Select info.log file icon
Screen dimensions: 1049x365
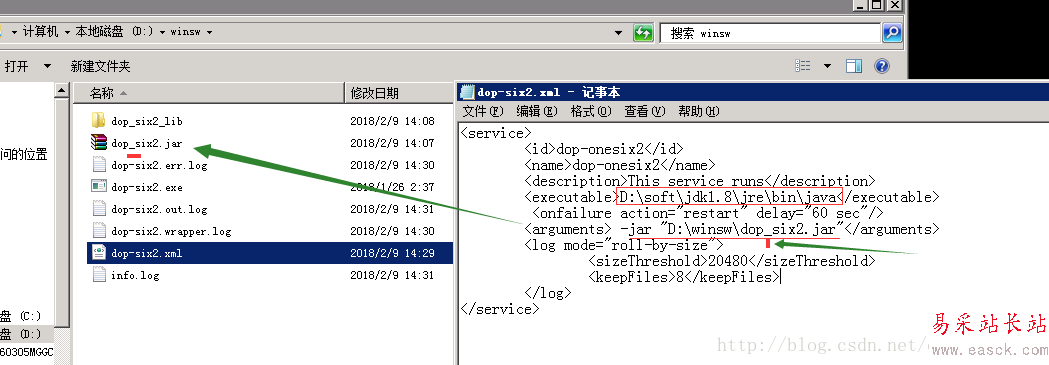pyautogui.click(x=98, y=275)
